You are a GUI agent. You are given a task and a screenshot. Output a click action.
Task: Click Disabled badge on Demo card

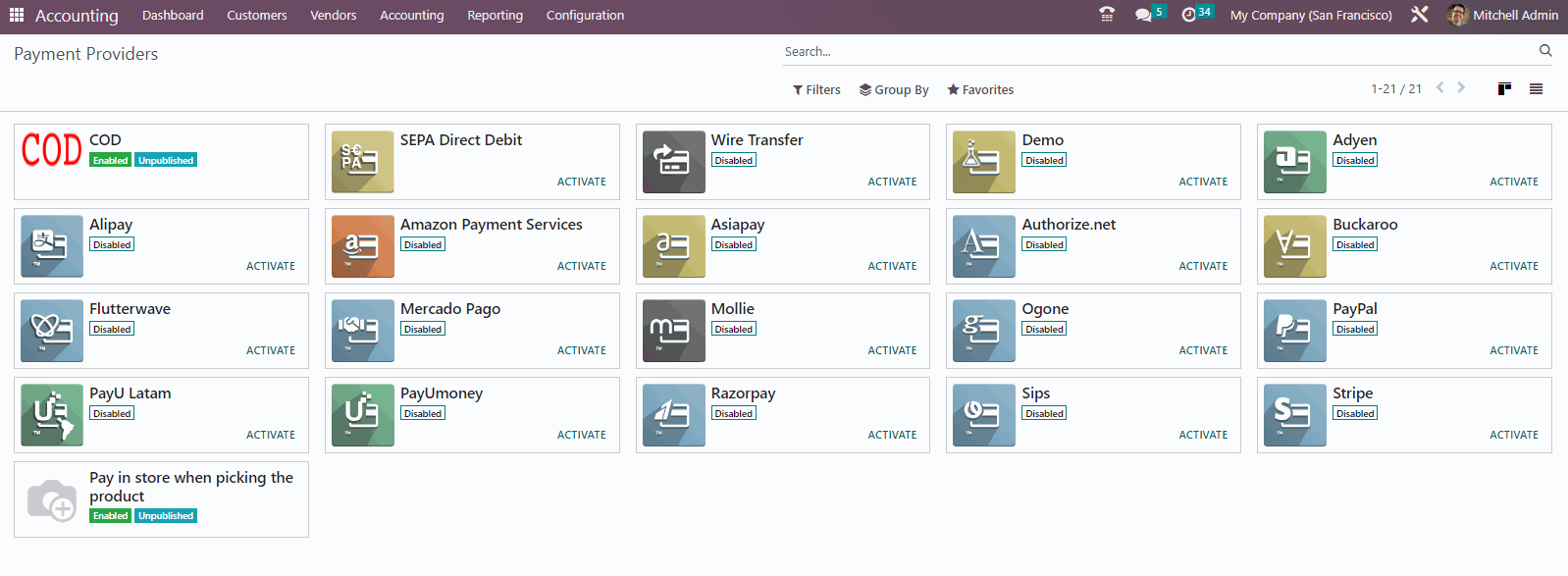pos(1045,160)
